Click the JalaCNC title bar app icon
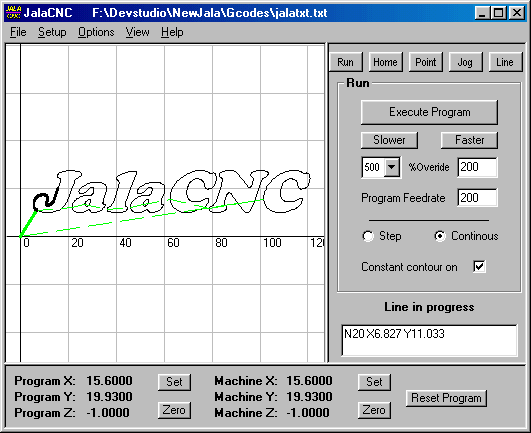 coord(14,13)
